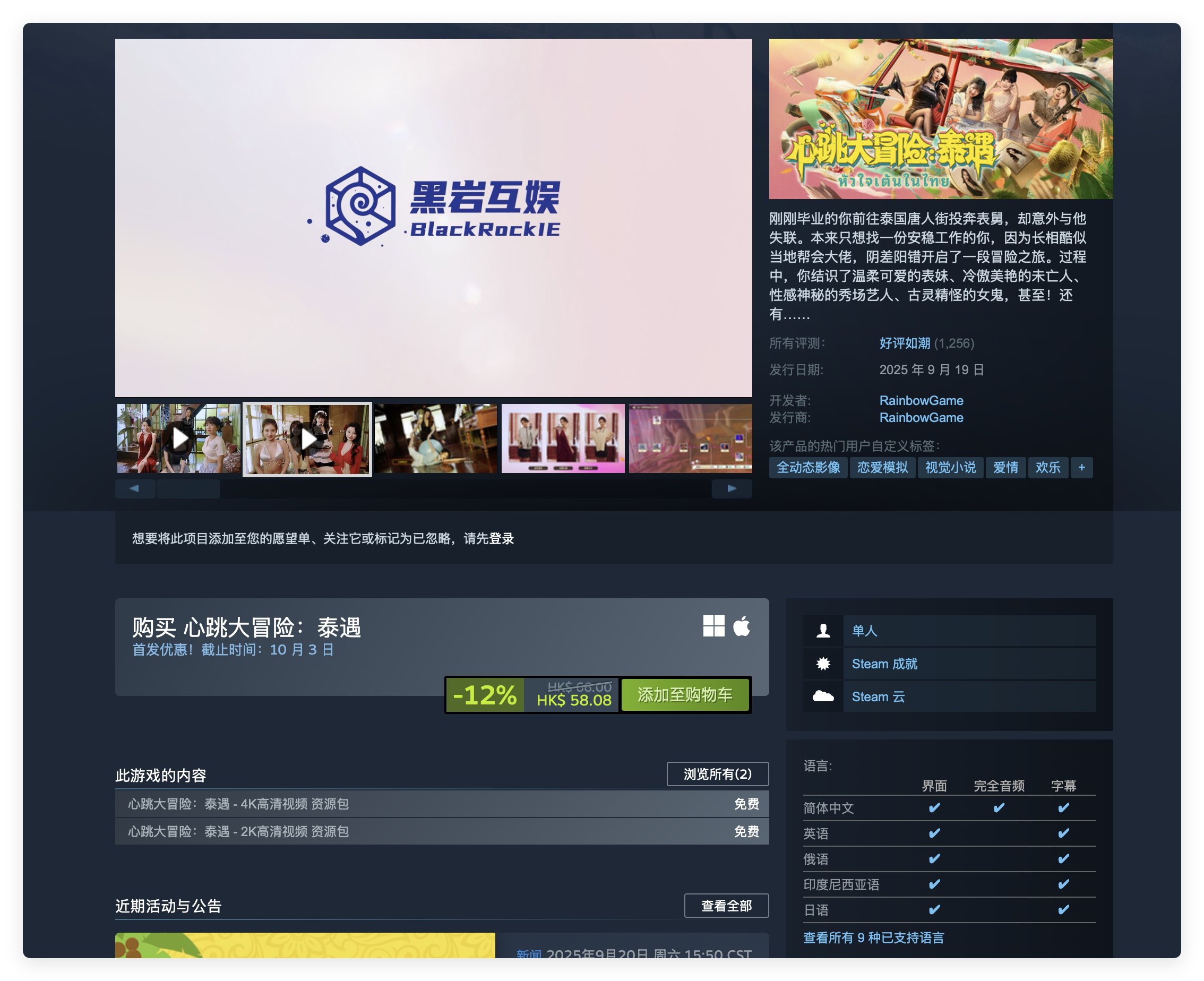Image resolution: width=1204 pixels, height=981 pixels.
Task: Open the 4K高清视频 资源包 item
Action: tap(238, 804)
